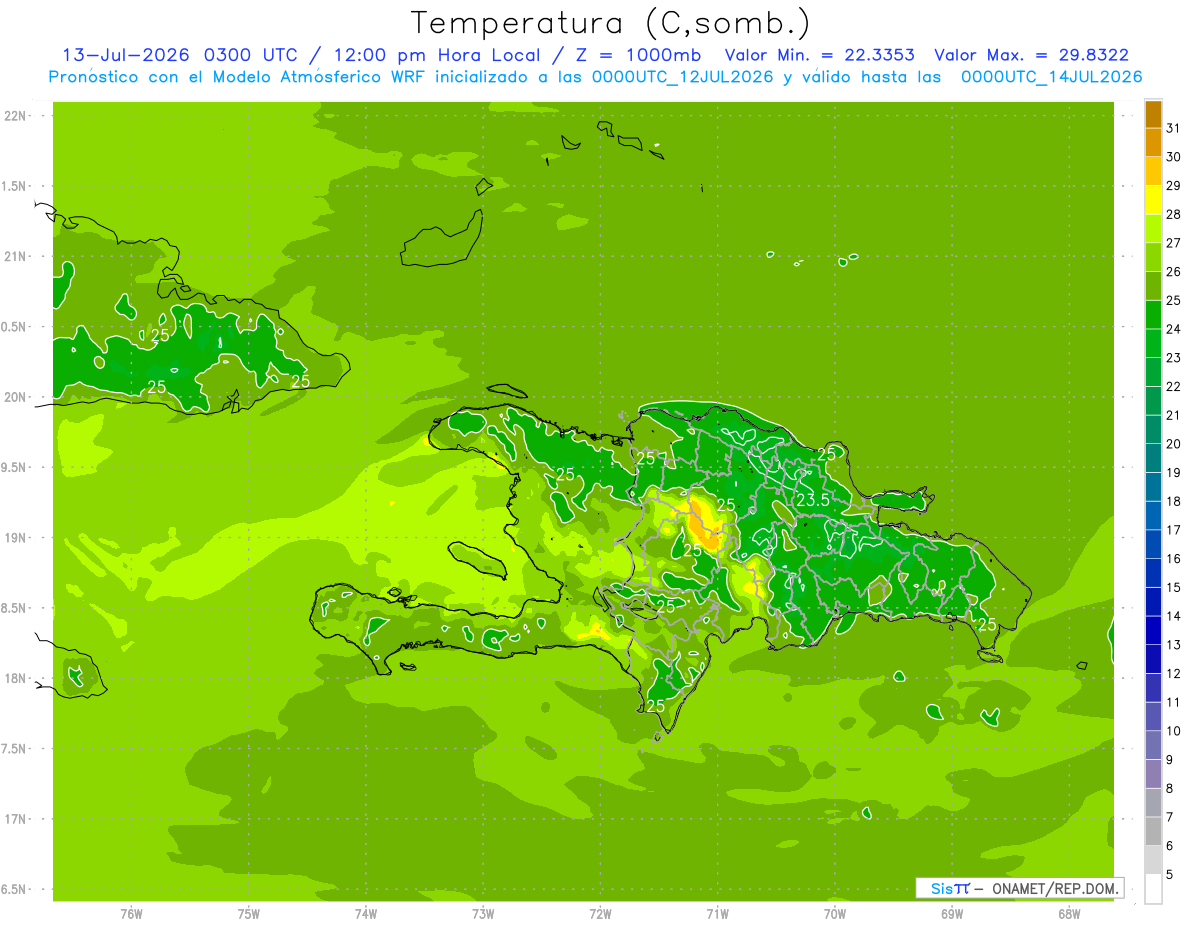
Task: Click the "22N" latitude label
Action: coord(16,116)
